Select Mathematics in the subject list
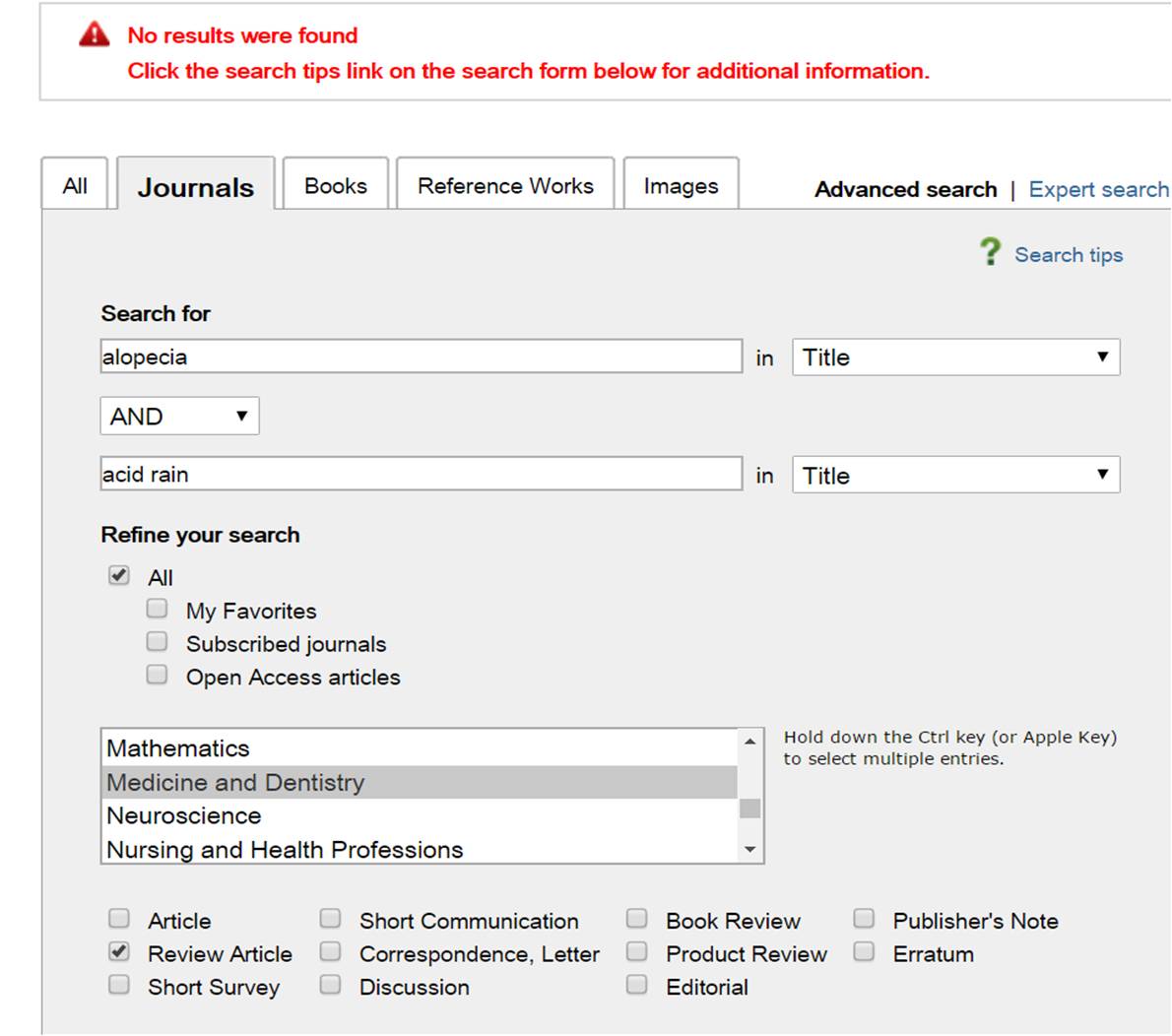The width and height of the screenshot is (1172, 1036). click(x=421, y=748)
